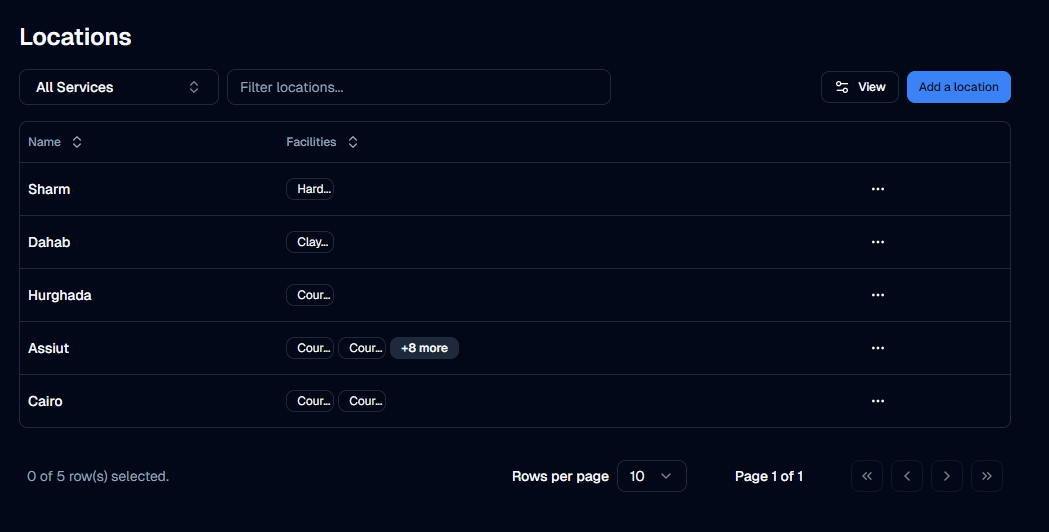Screen dimensions: 1049x532
Task: Go to the previous page
Action: (907, 476)
